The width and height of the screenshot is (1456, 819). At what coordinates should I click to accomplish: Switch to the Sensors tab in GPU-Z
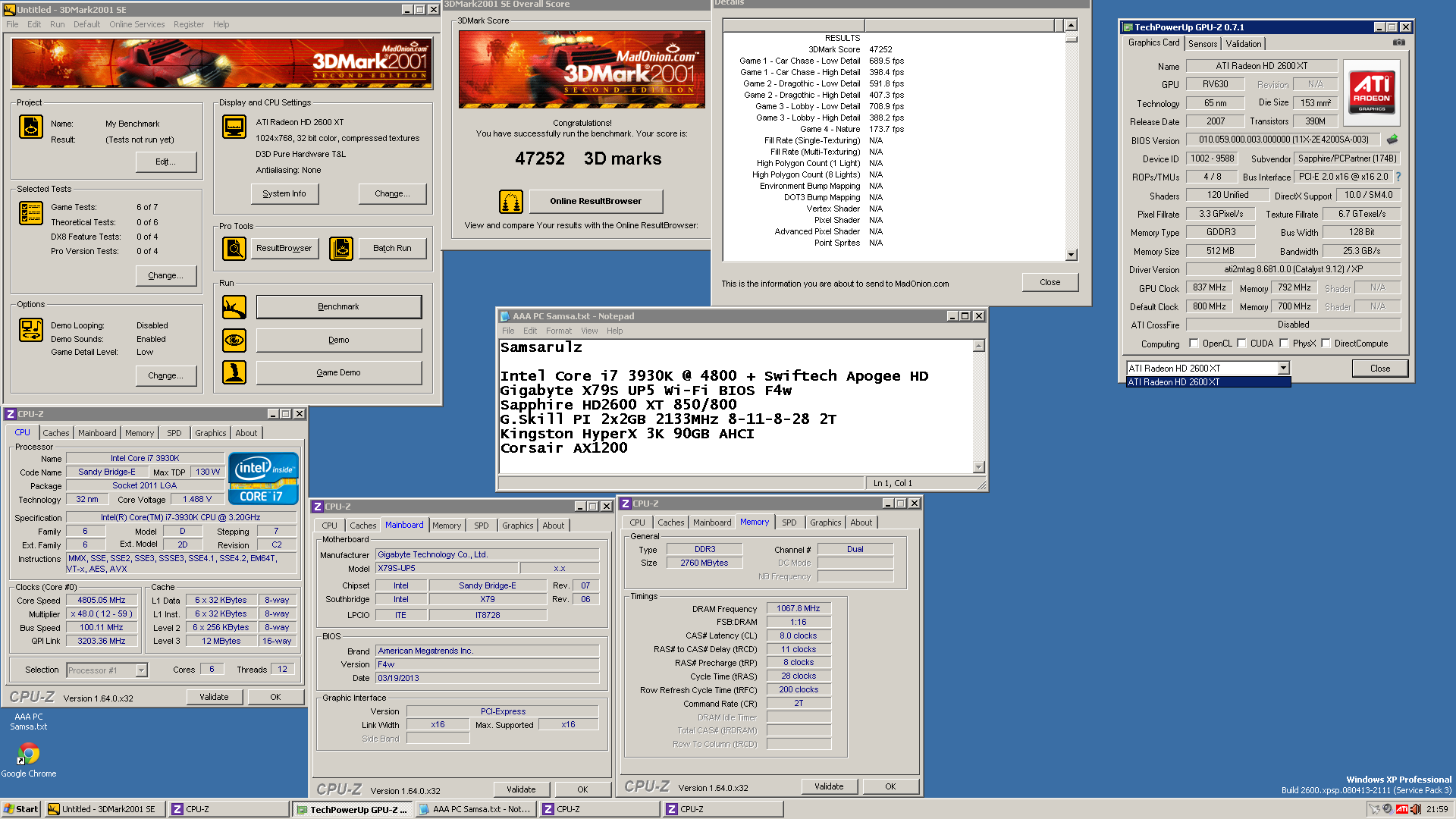pos(1203,44)
